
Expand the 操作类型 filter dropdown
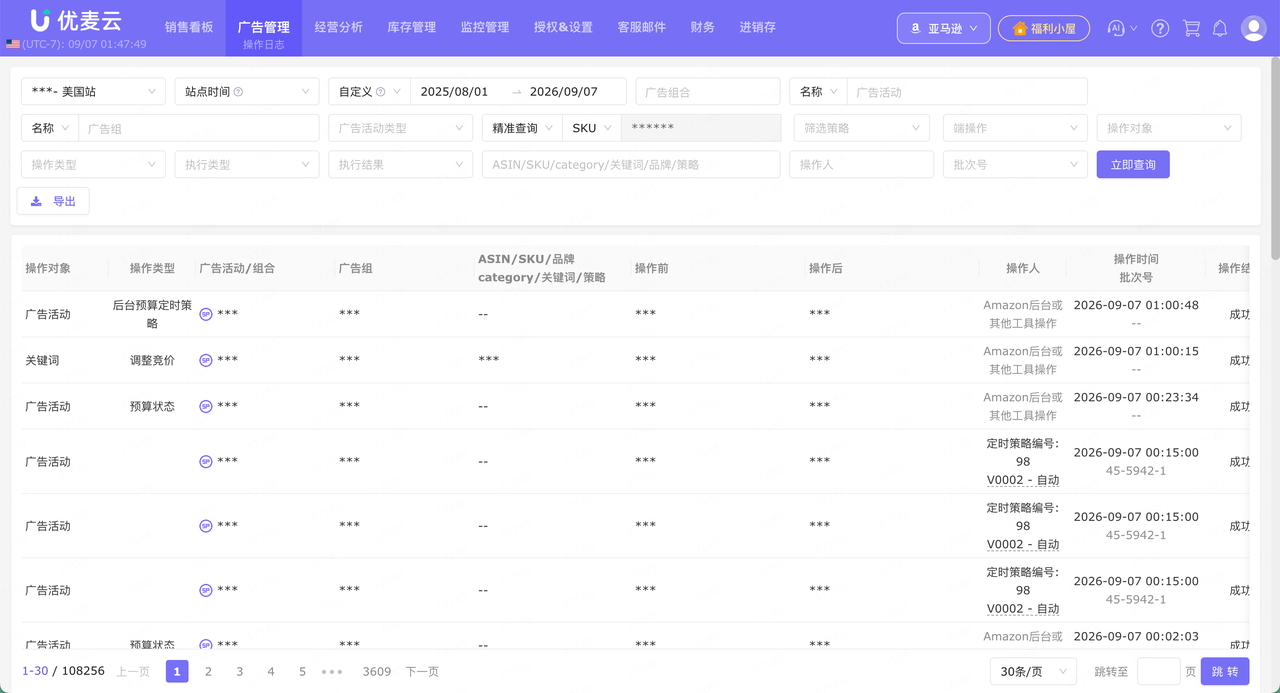[x=93, y=165]
